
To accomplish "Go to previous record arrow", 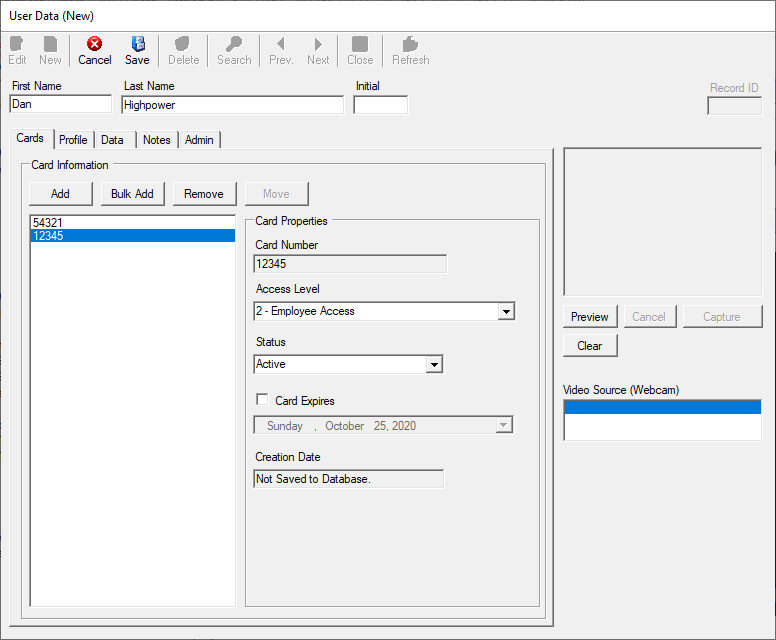I will click(281, 50).
